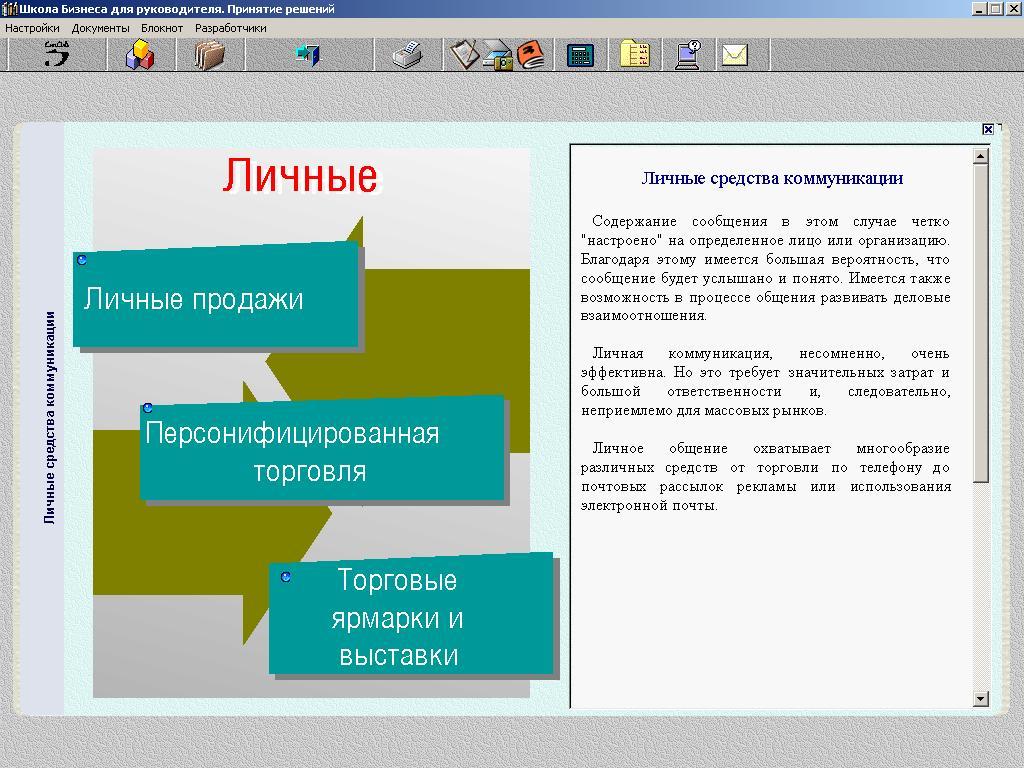Open the folders documents icon
This screenshot has height=768, width=1024.
210,55
